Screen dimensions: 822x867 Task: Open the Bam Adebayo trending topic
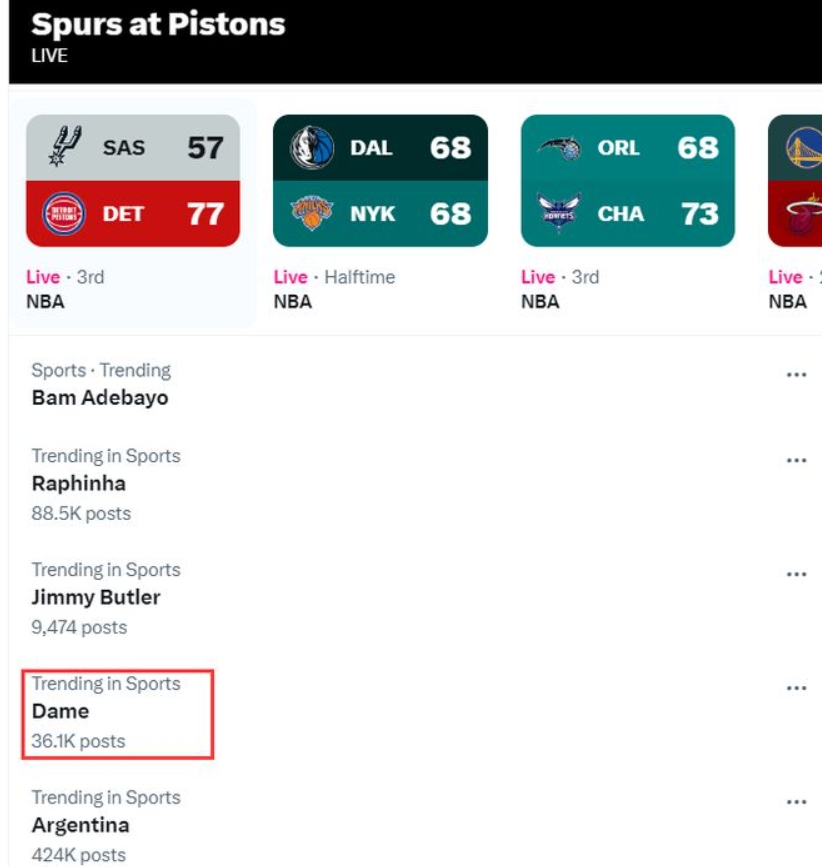point(100,398)
